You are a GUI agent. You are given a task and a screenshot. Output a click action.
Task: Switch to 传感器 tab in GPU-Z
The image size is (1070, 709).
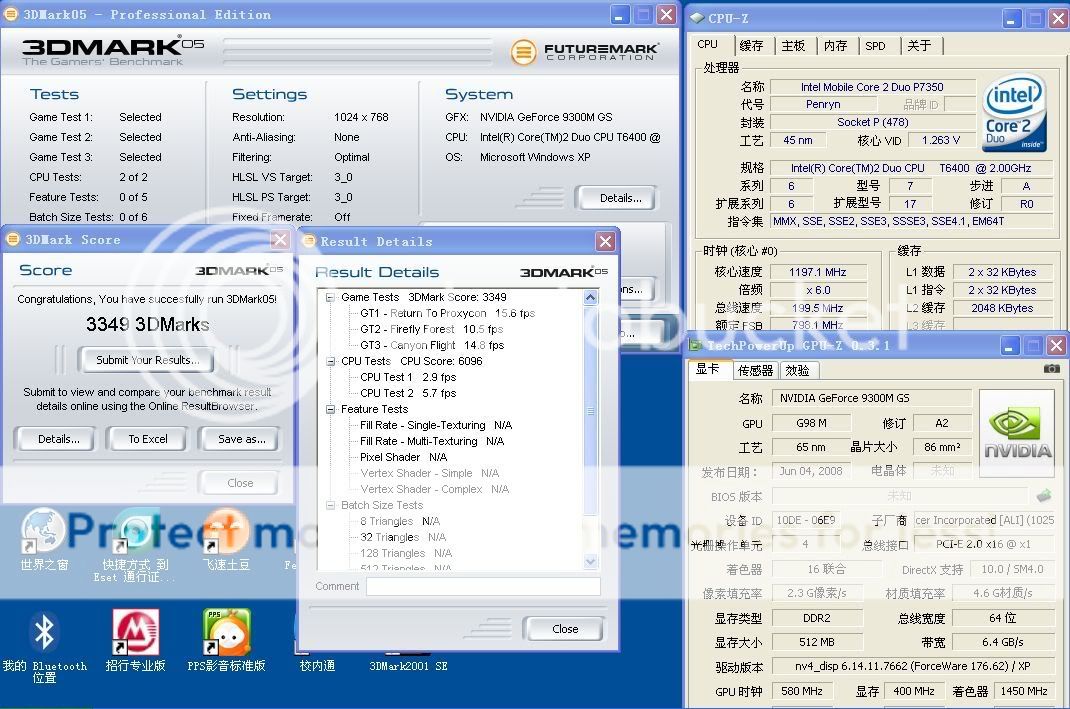(755, 371)
